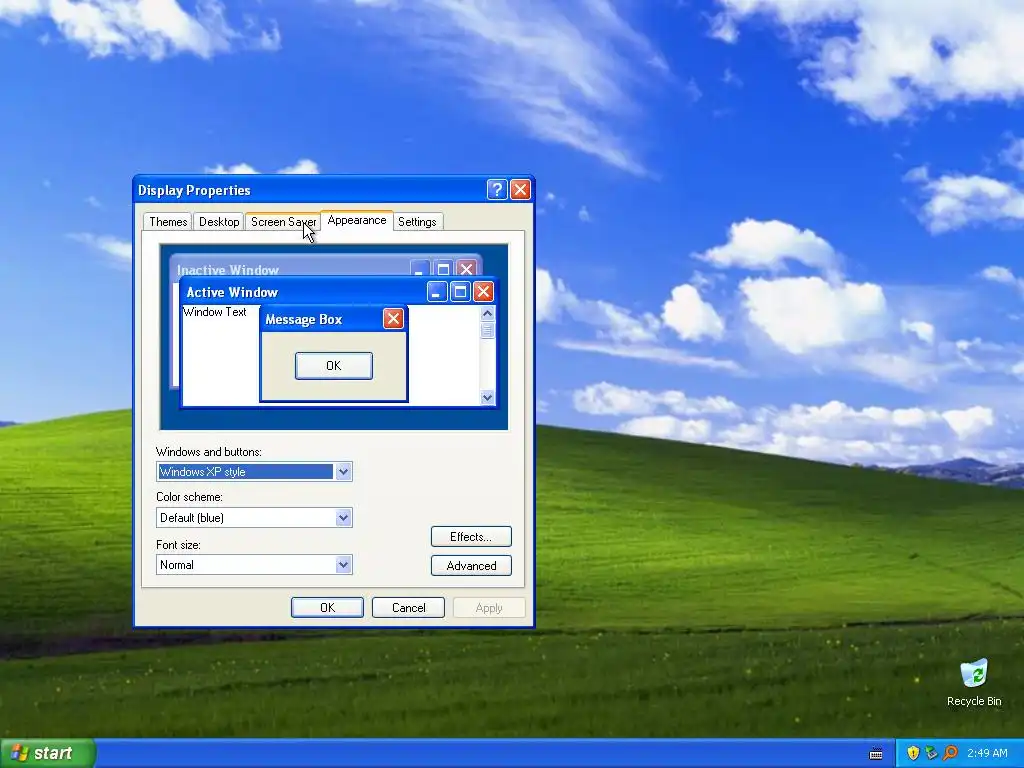This screenshot has height=768, width=1024.
Task: Click the preview Message Box OK button
Action: [334, 366]
